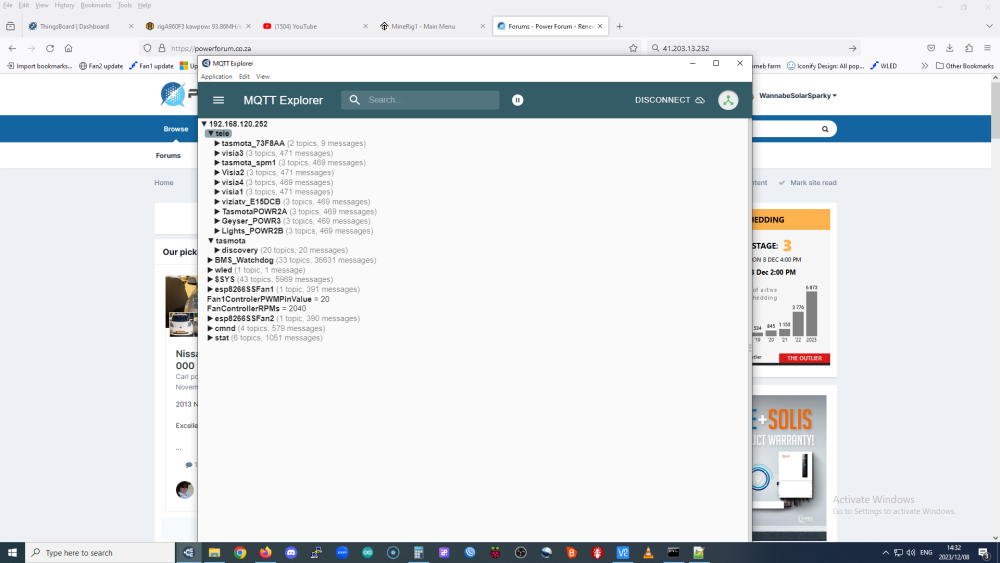The image size is (1000, 563).
Task: Collapse the tasmota topic node
Action: 210,240
